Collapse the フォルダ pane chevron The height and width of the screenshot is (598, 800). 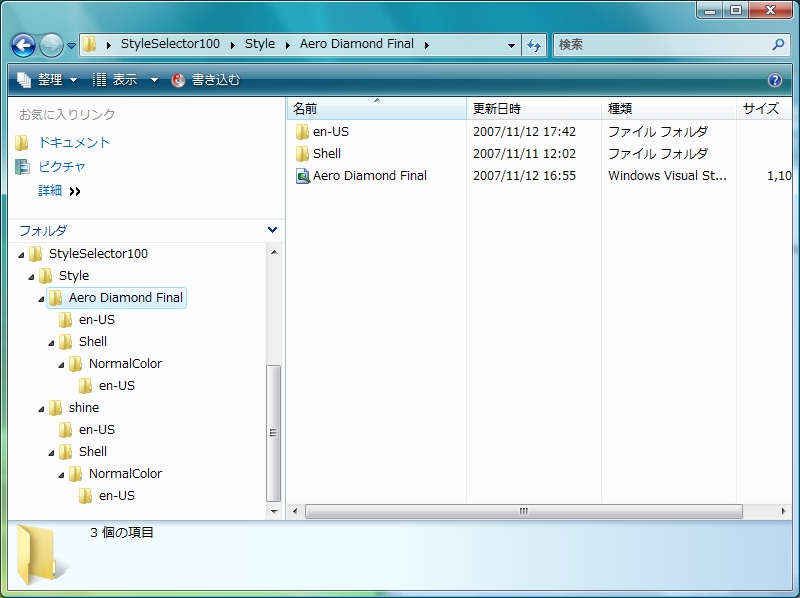(x=272, y=230)
